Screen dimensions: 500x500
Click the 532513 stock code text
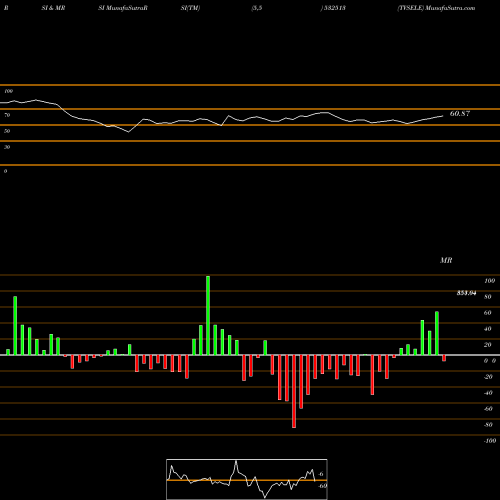click(x=334, y=8)
